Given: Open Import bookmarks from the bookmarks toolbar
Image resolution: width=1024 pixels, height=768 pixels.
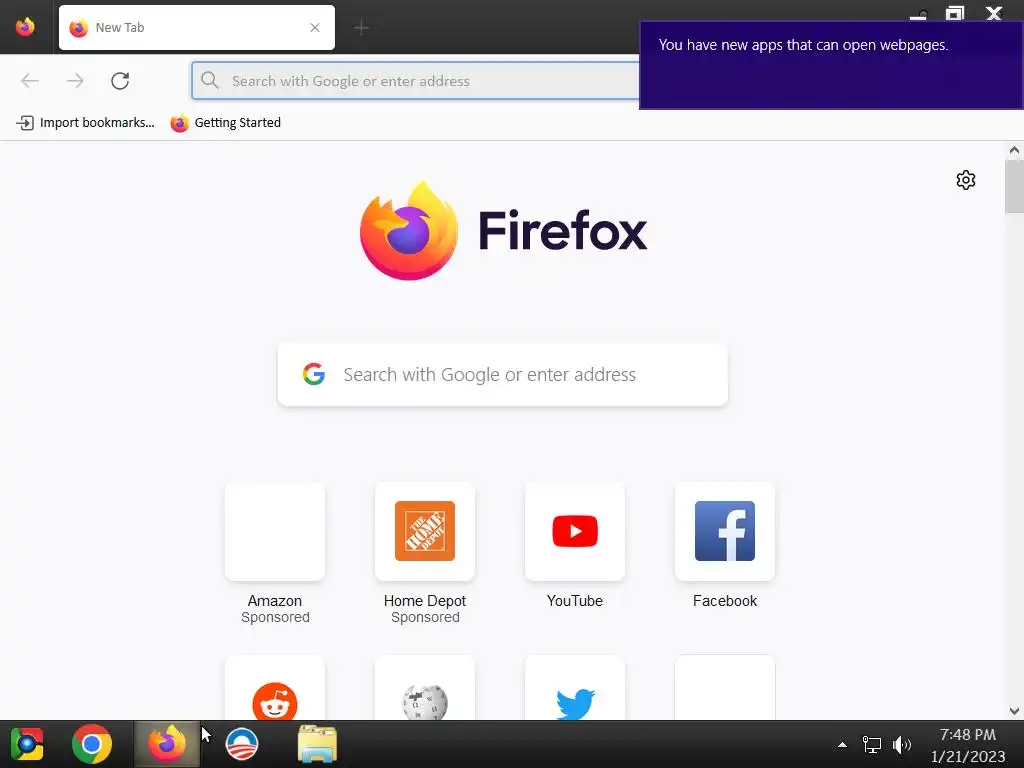Looking at the screenshot, I should [86, 123].
